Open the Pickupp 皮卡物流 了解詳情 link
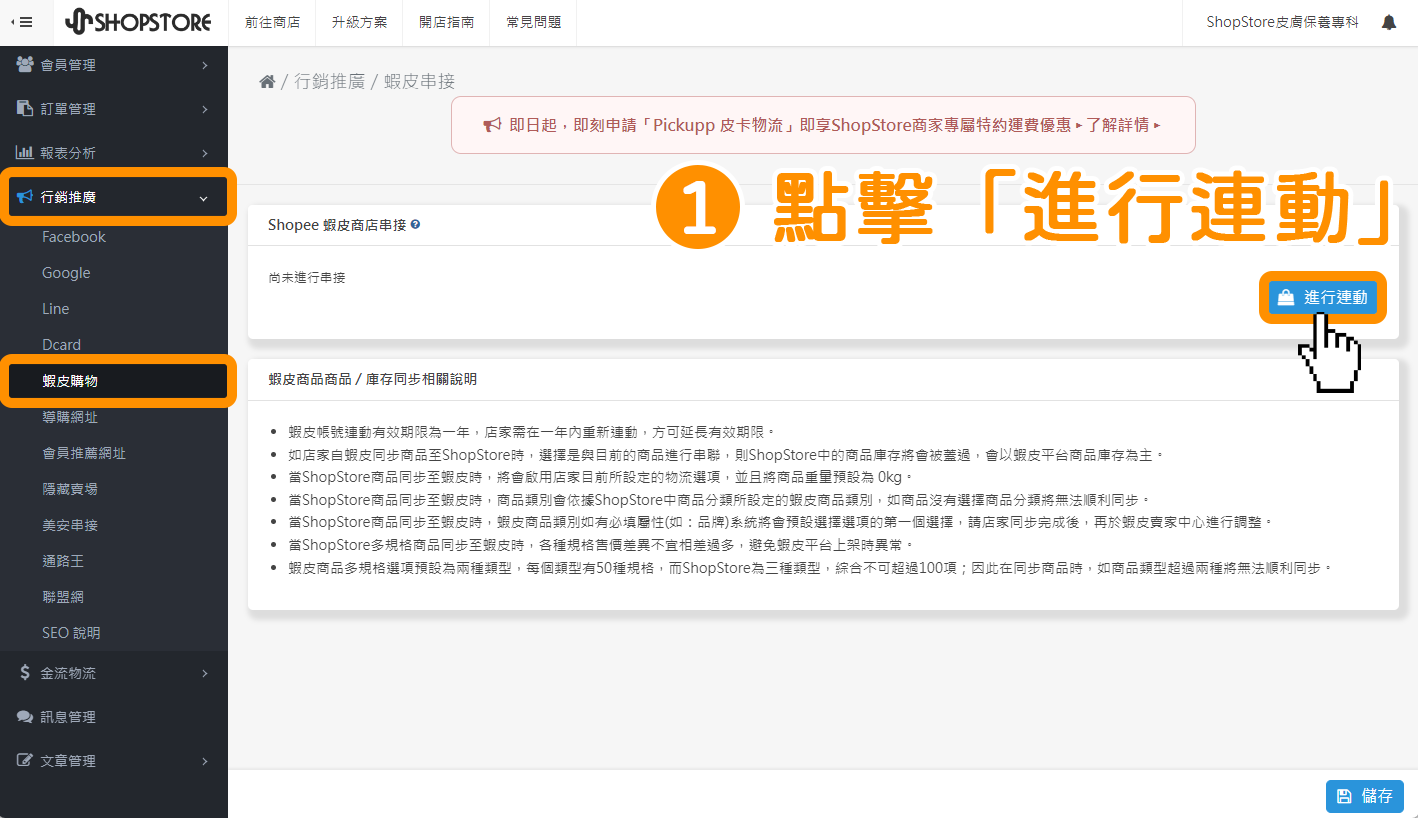Image resolution: width=1418 pixels, height=818 pixels. 1123,125
